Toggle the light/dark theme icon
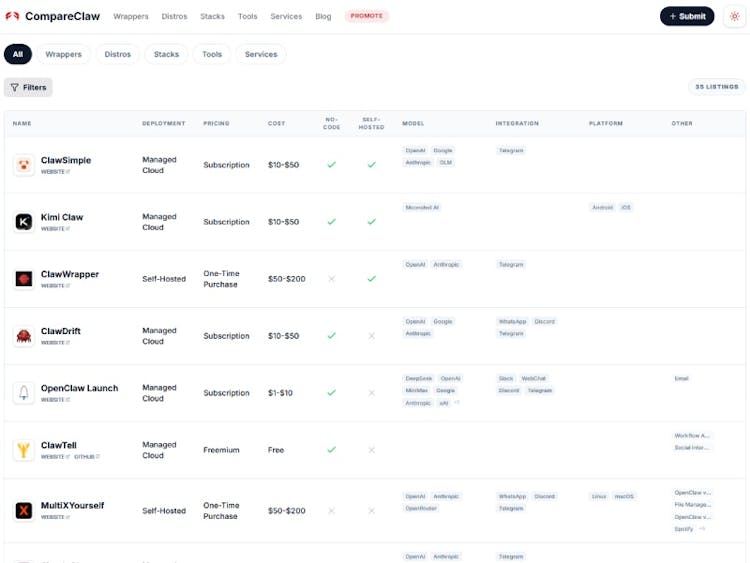 pos(734,16)
